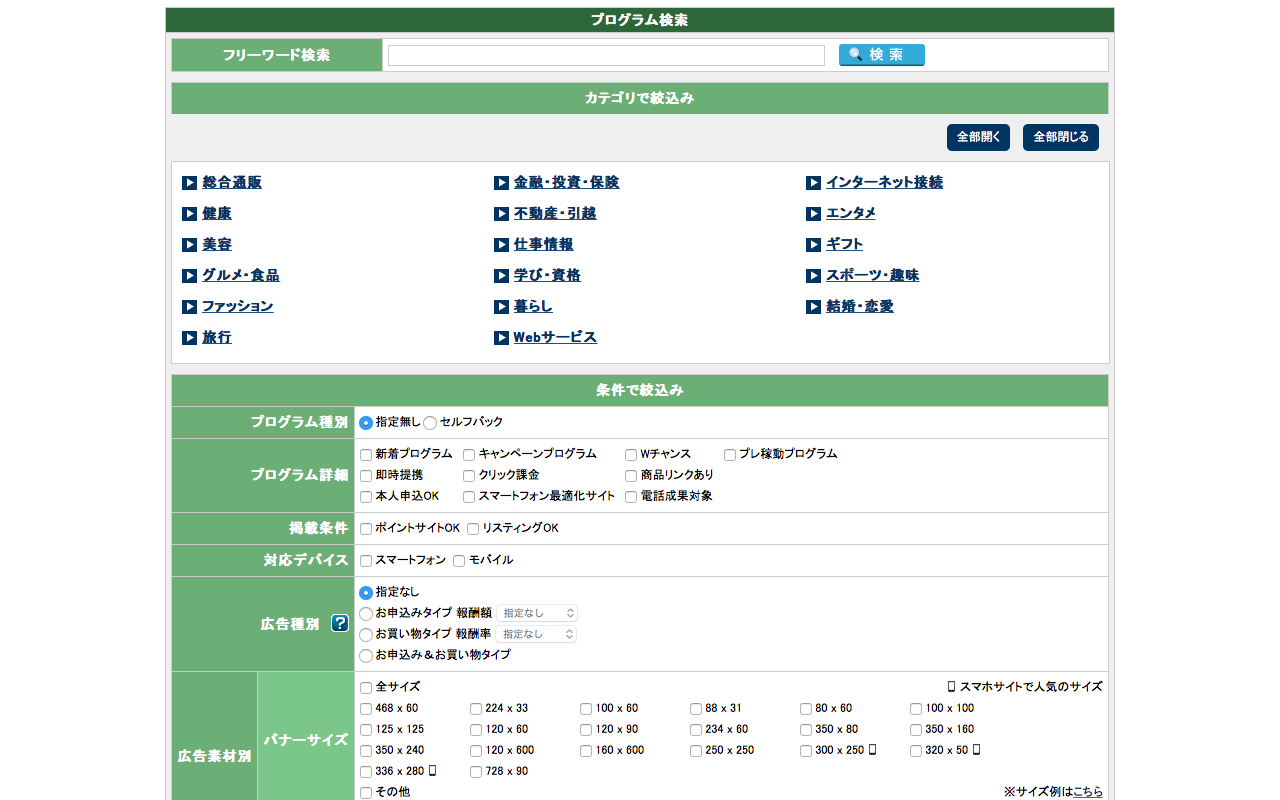The image size is (1280, 800).
Task: Check the プレ稼動プログラム checkbox
Action: tap(730, 455)
